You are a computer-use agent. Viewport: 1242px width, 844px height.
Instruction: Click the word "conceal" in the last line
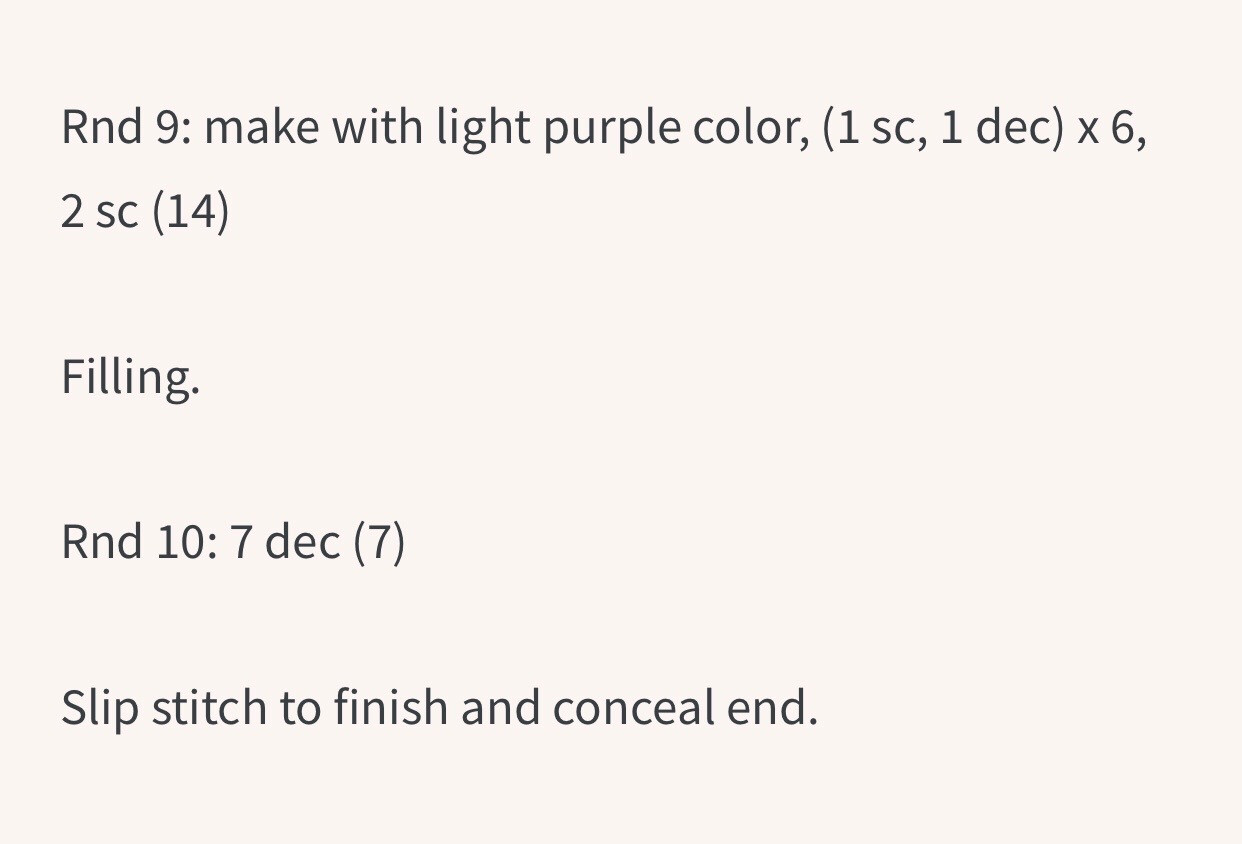633,708
